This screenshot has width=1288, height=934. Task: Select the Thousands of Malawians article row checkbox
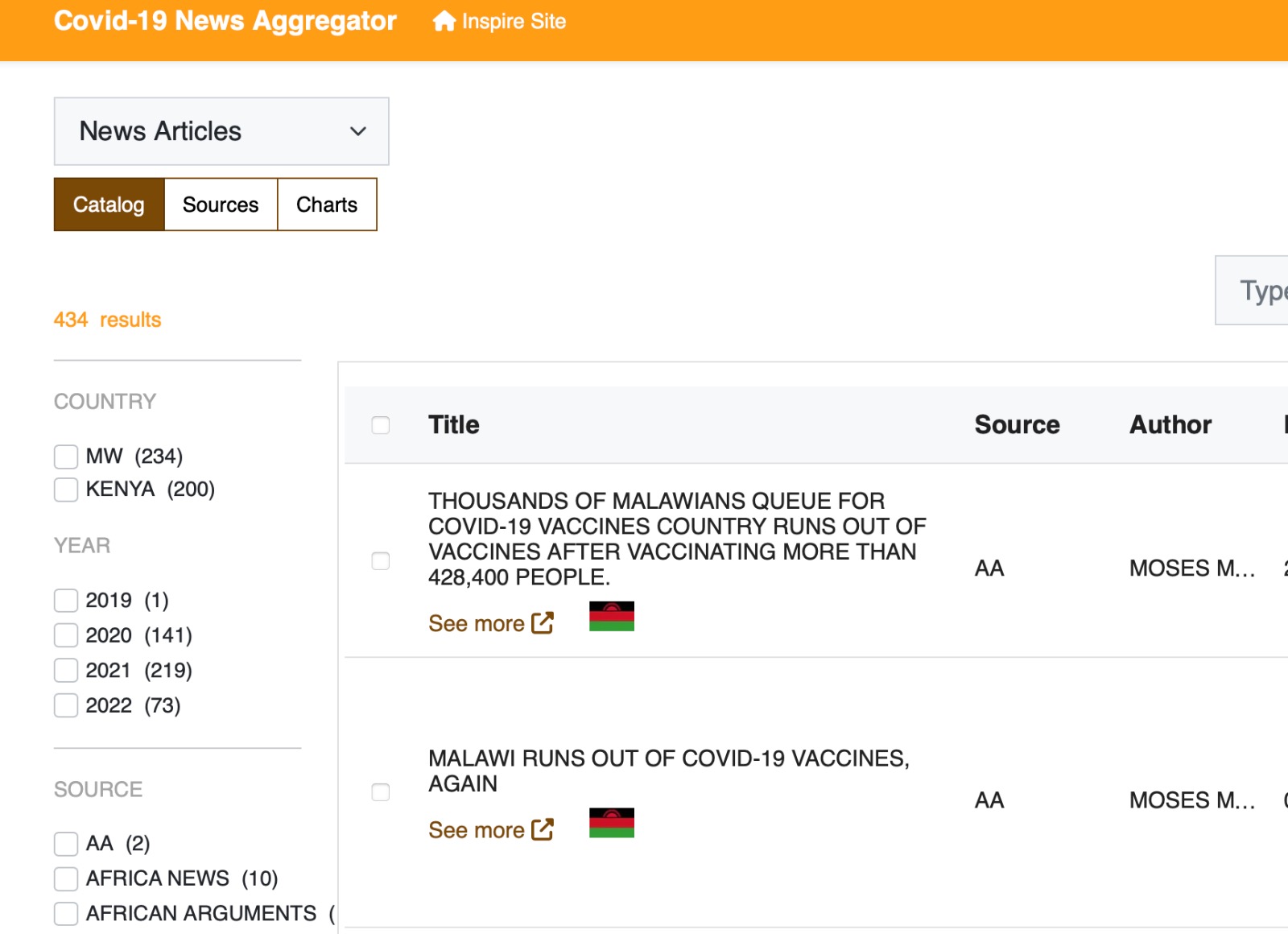(381, 561)
